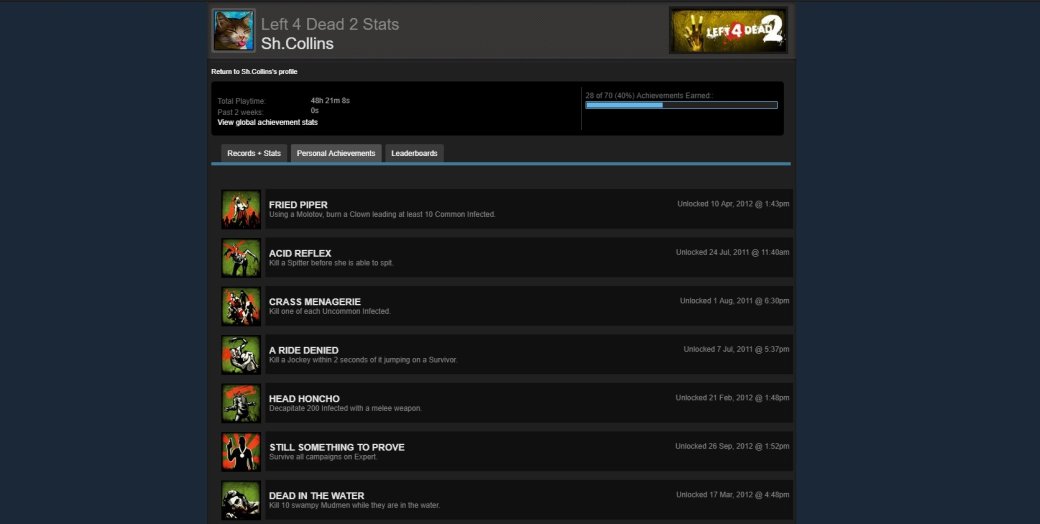Click the Decapitate 200 Infected description
This screenshot has width=1040, height=524.
pos(345,409)
